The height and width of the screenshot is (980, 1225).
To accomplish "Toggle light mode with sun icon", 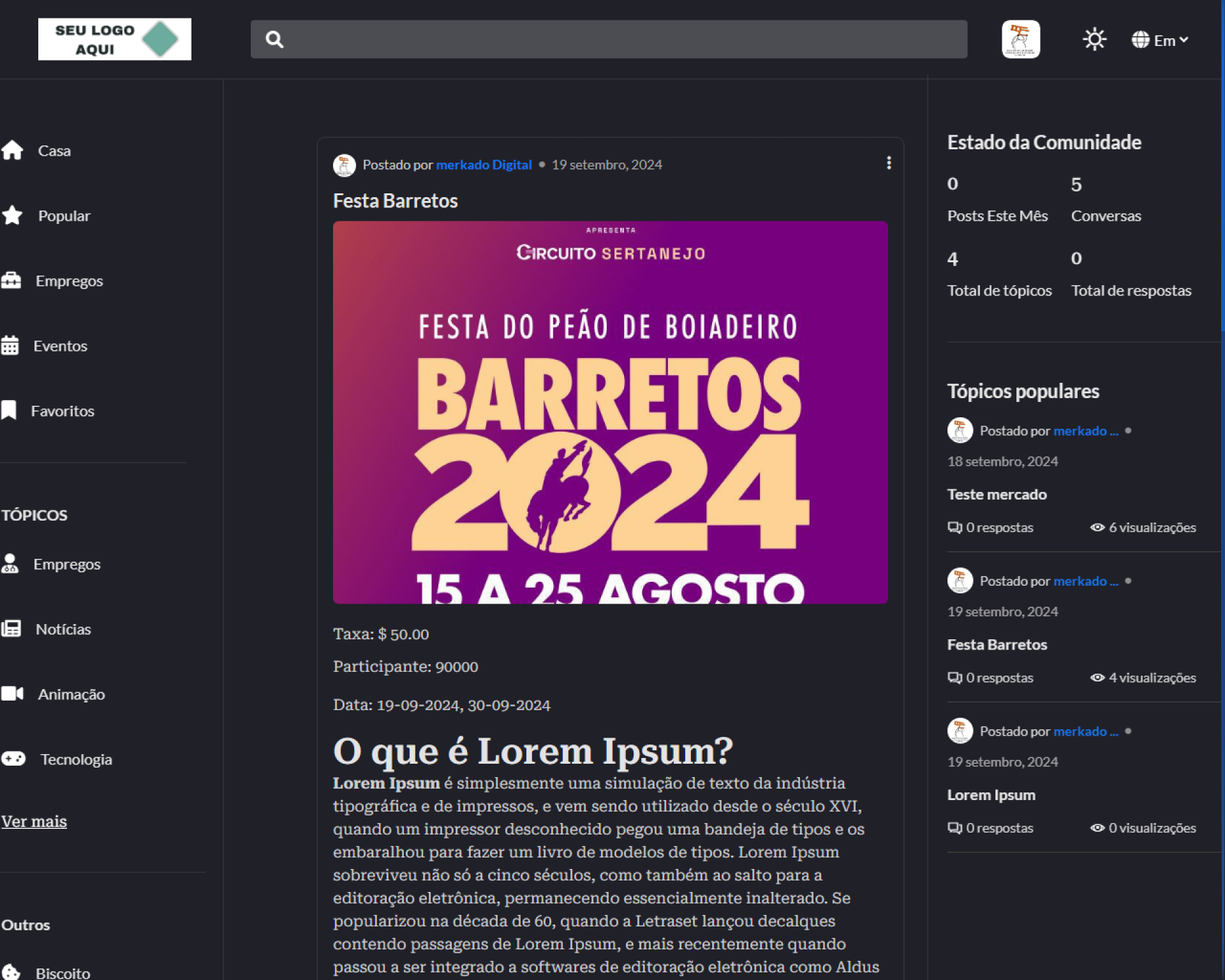I will 1094,40.
